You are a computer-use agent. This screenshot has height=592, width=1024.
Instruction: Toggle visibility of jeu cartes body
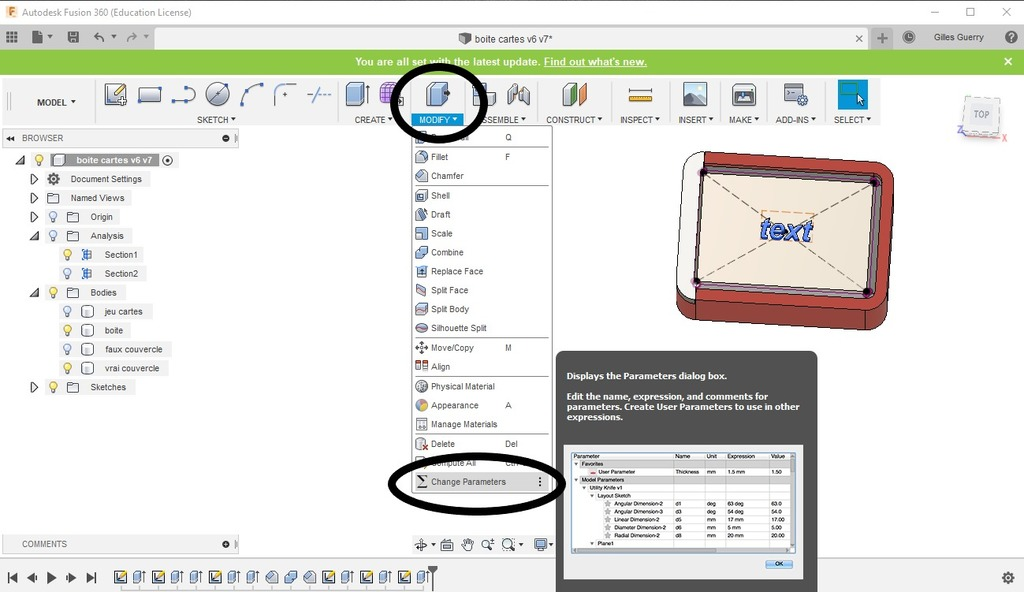[x=67, y=312]
